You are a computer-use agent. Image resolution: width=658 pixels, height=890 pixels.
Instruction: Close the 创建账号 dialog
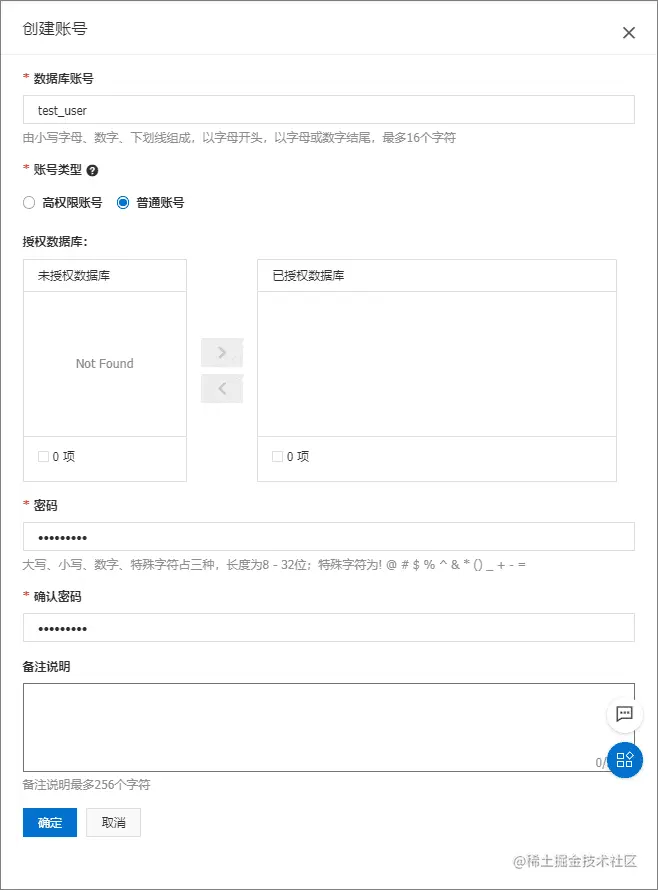click(628, 33)
